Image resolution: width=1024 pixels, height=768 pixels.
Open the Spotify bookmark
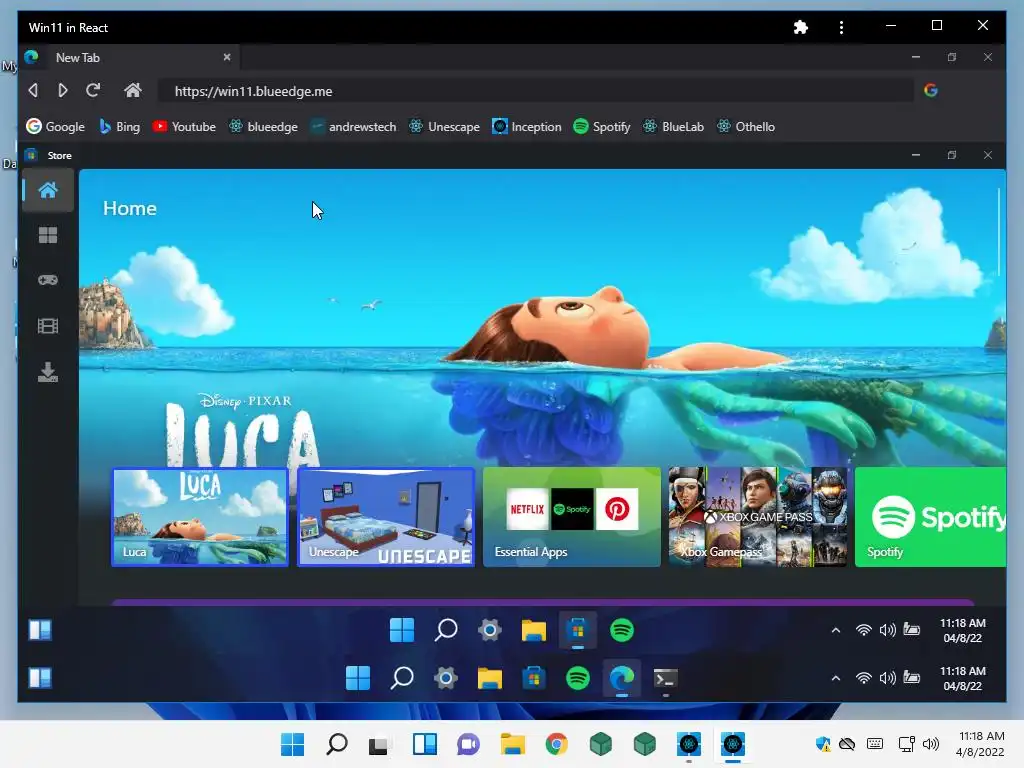(601, 127)
